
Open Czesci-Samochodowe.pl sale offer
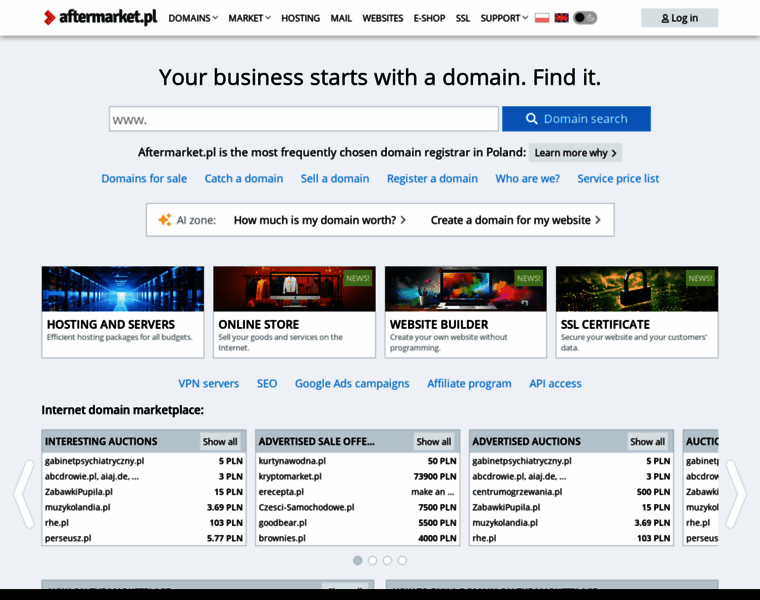306,507
